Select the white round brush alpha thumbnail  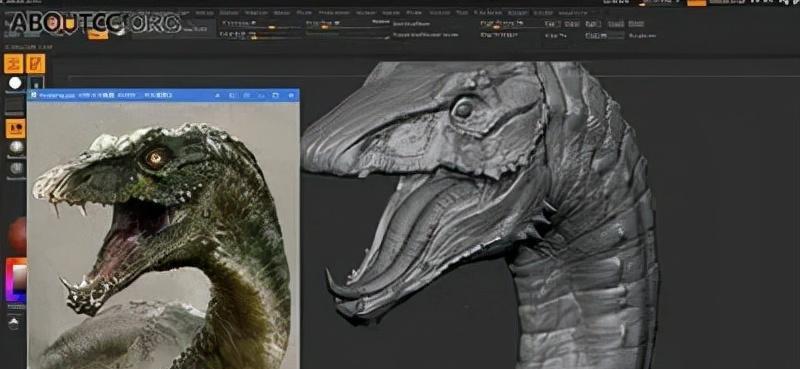[x=15, y=83]
